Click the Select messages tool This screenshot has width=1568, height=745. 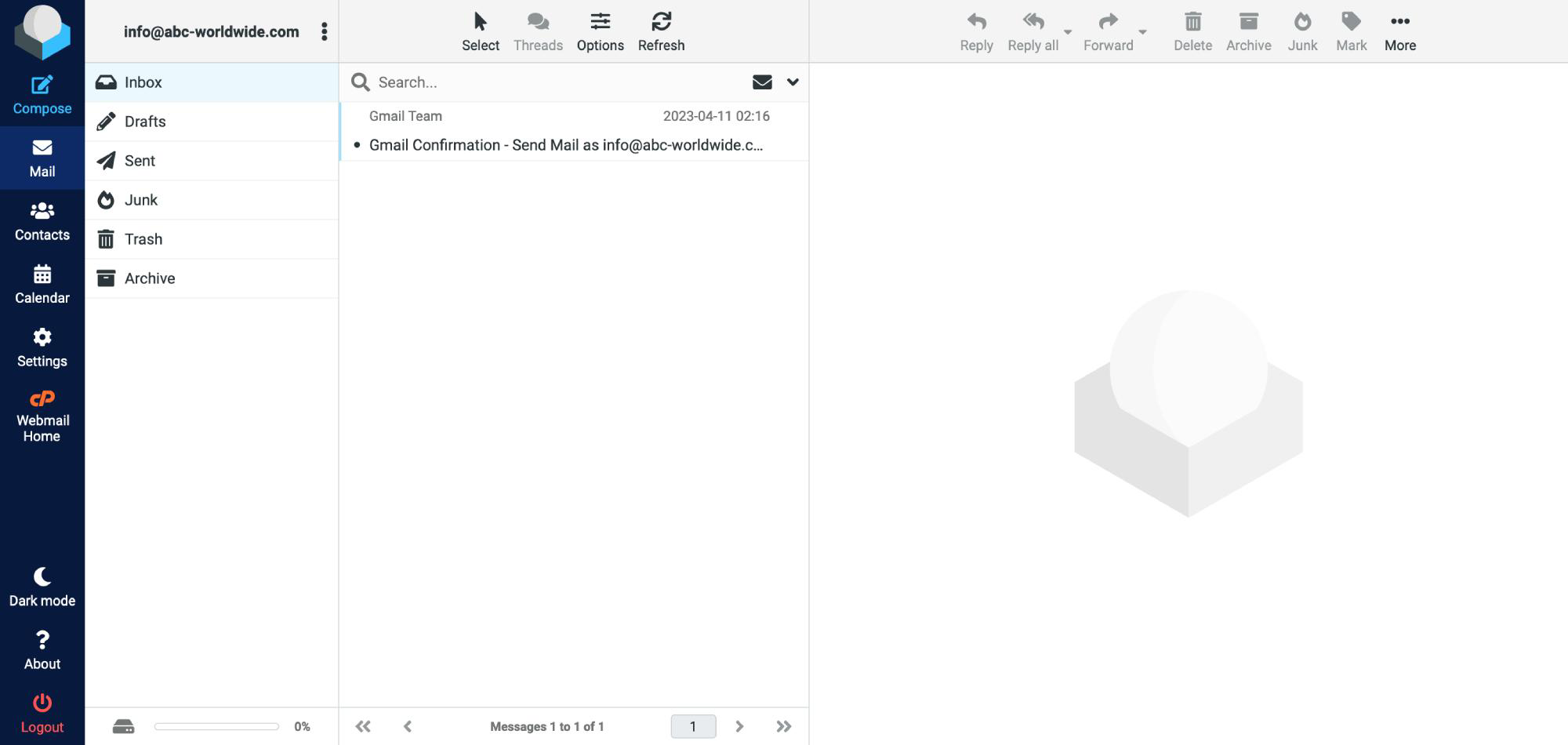pyautogui.click(x=480, y=31)
